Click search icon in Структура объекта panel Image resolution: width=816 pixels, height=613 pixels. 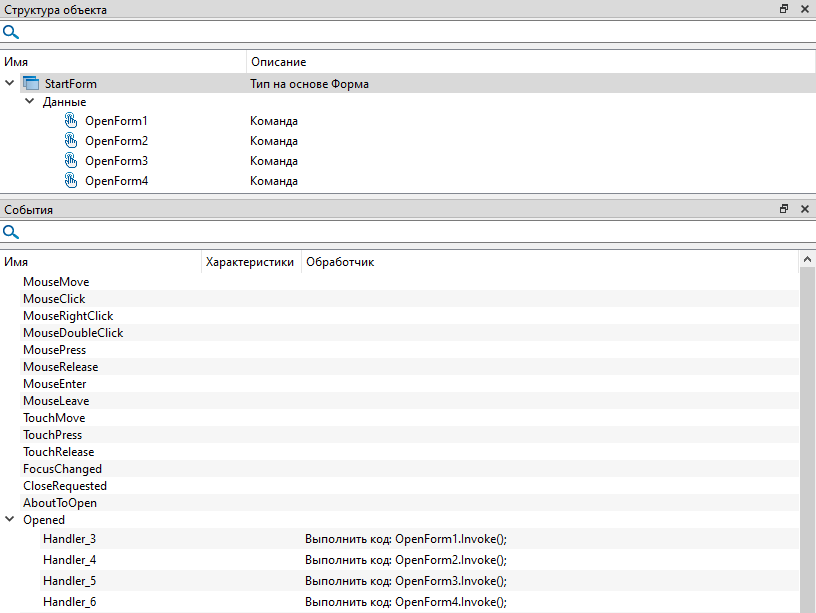pyautogui.click(x=11, y=32)
